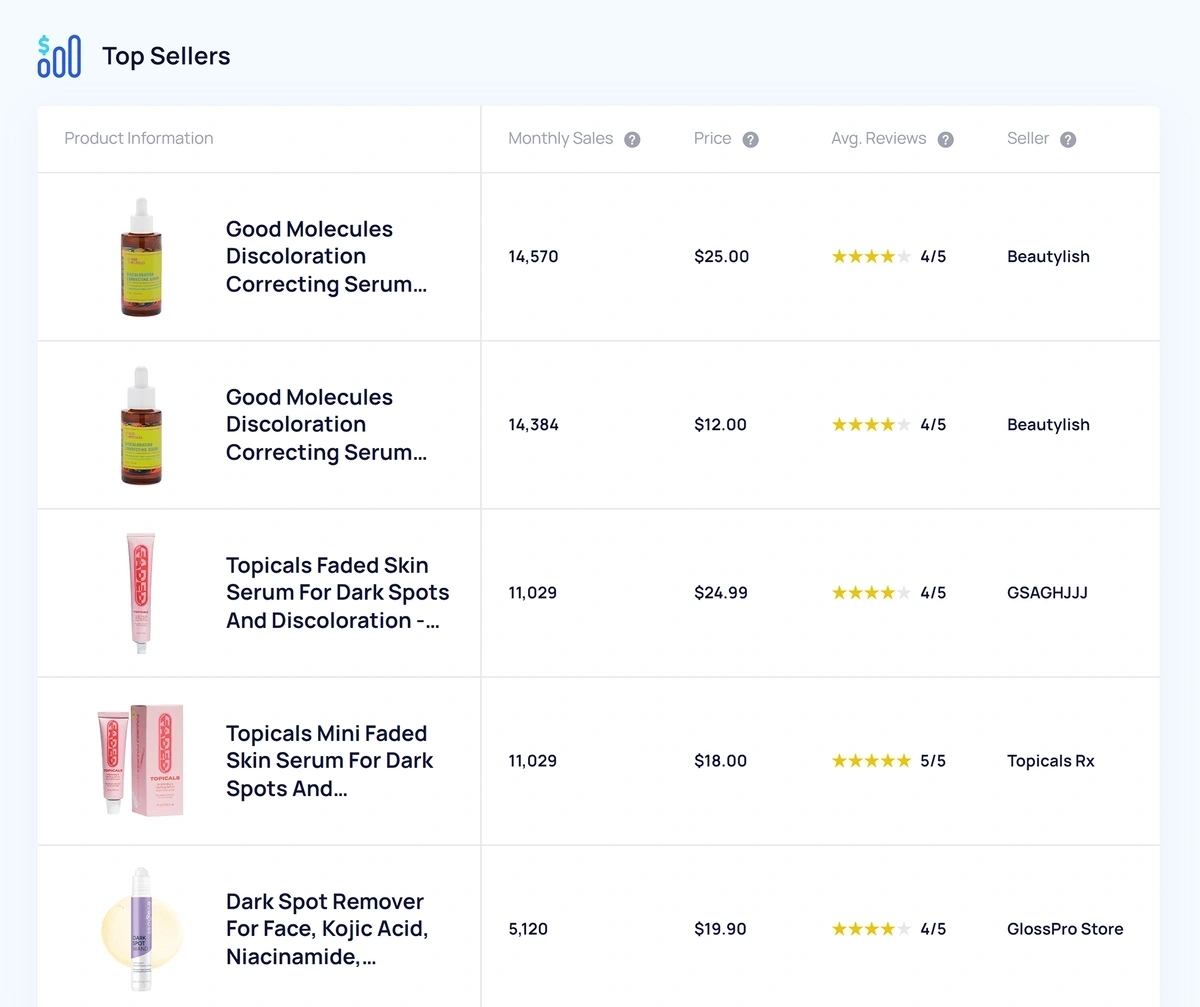Click the Seller column help icon

coord(1068,140)
